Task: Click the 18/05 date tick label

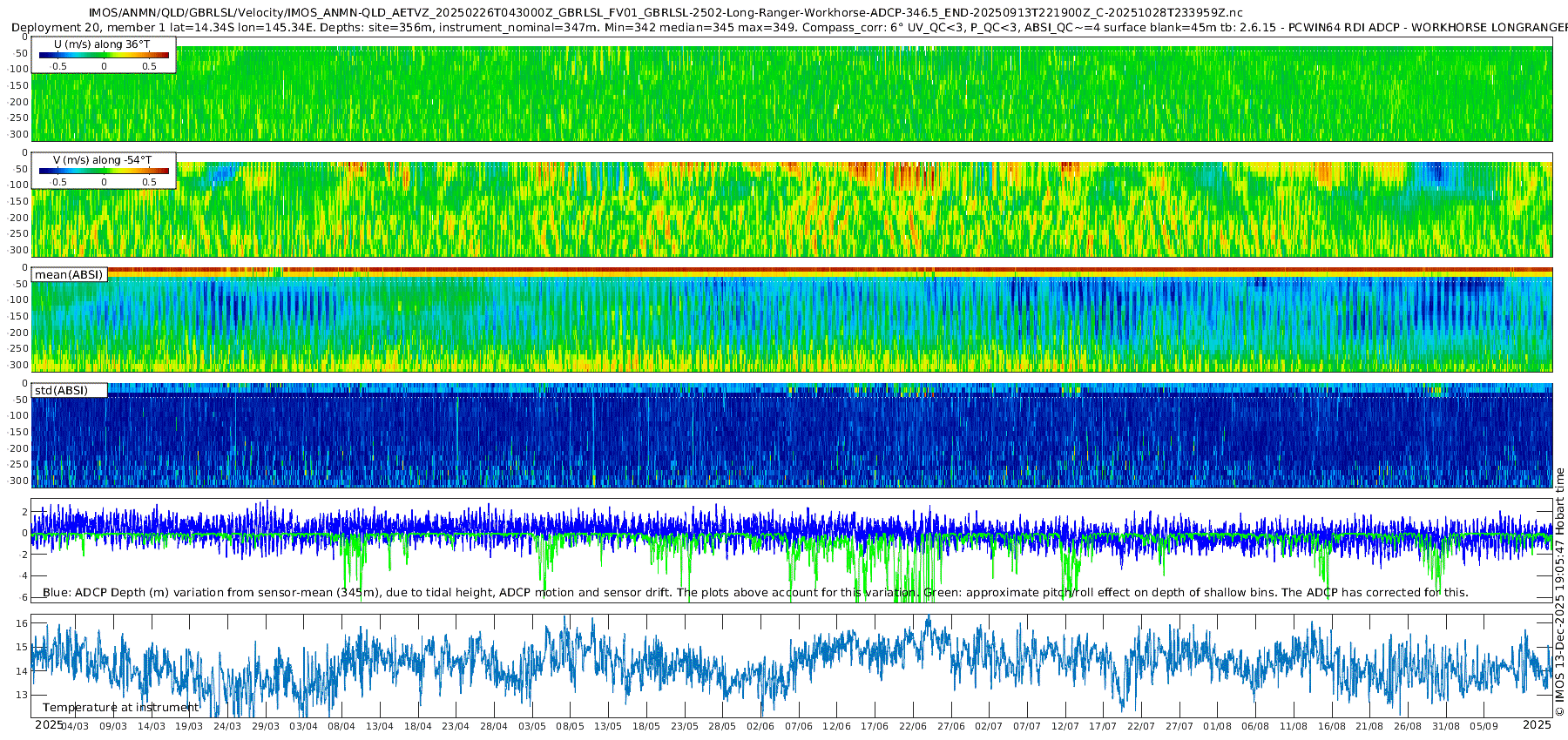Action: pos(646,726)
